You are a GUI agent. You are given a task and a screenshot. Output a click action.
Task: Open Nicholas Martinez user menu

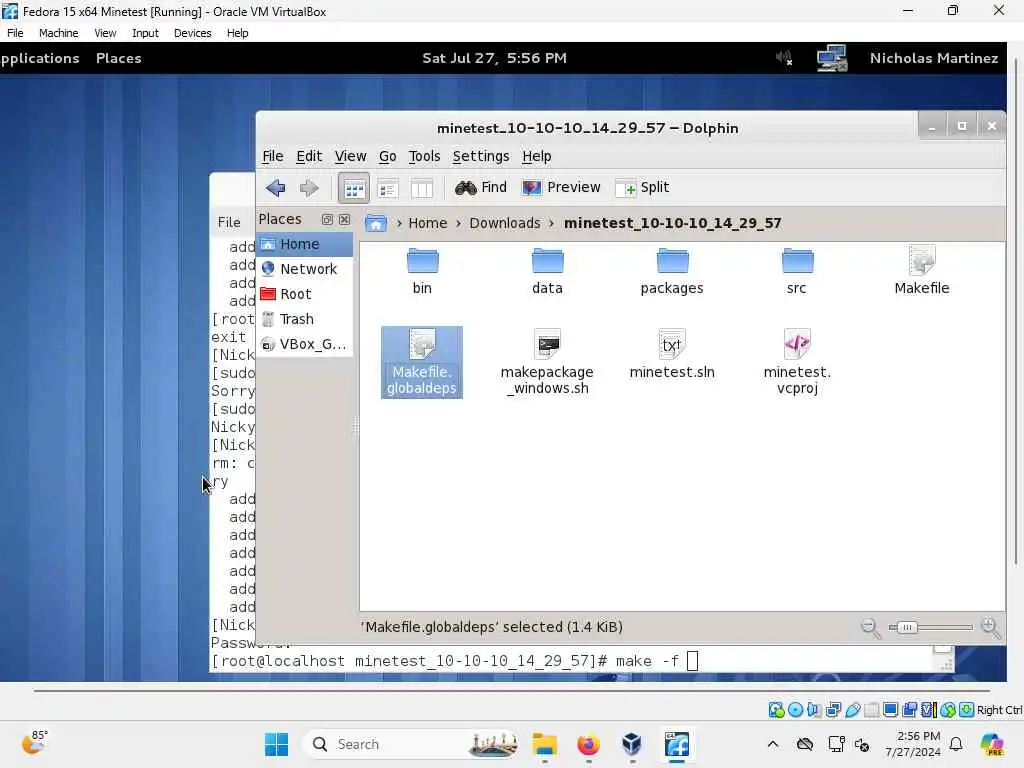coord(934,58)
